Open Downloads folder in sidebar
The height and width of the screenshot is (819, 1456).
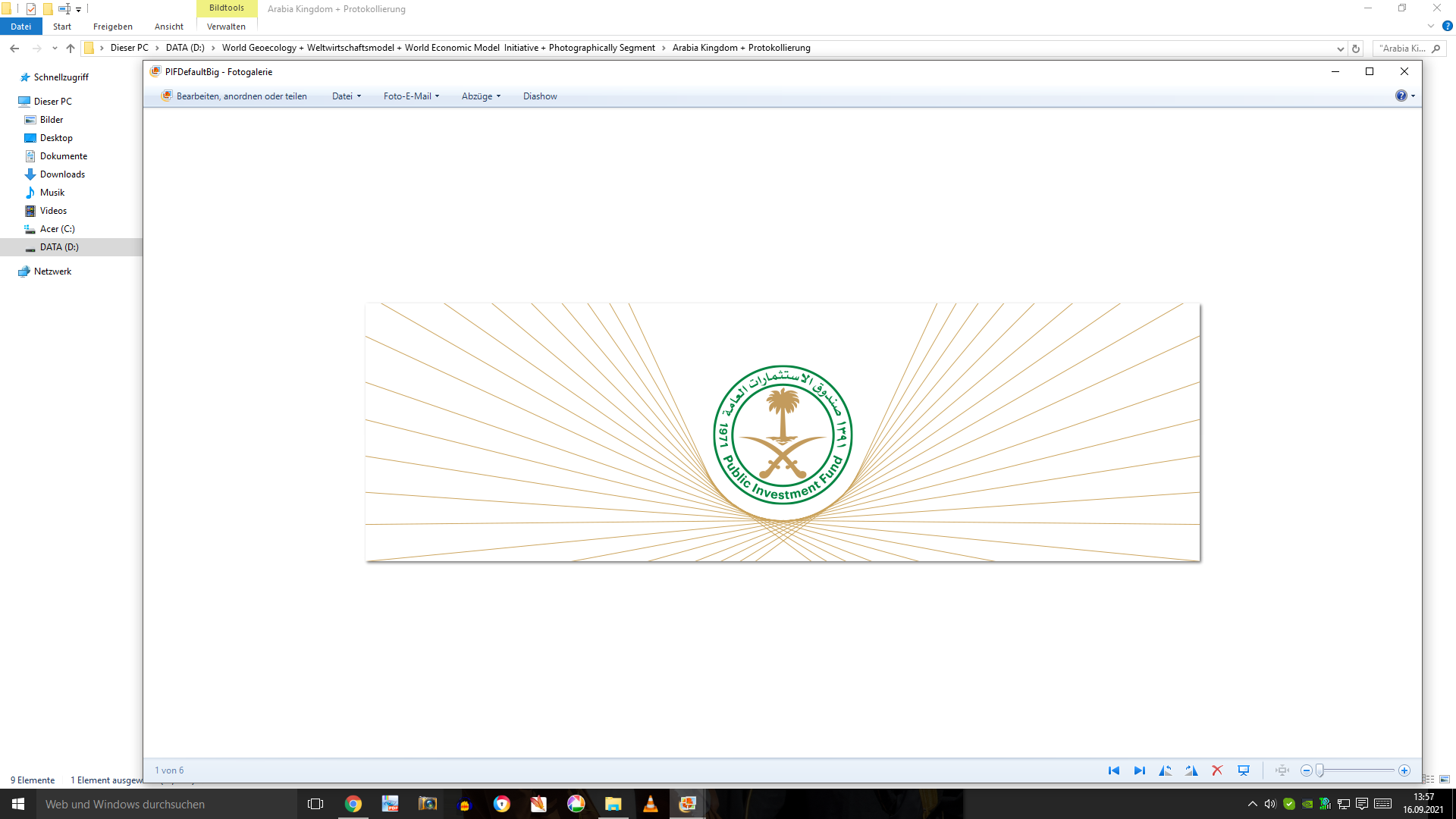(62, 174)
